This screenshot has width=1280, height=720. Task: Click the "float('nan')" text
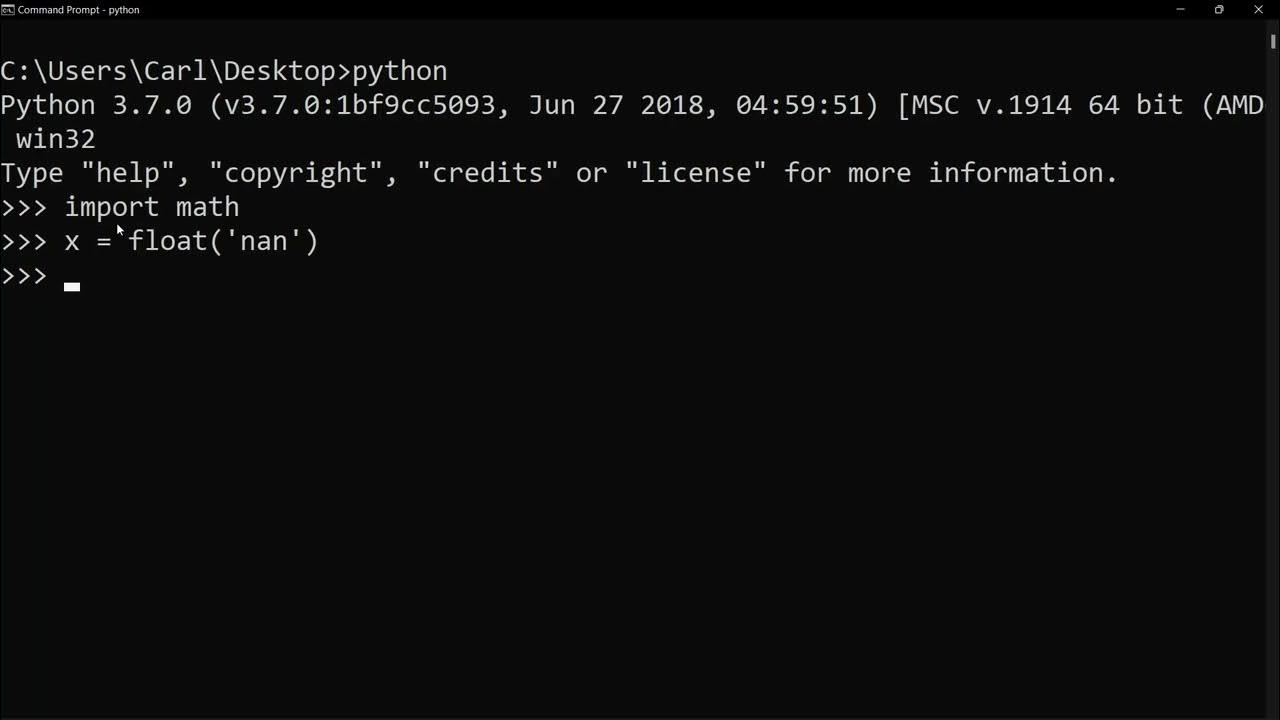click(x=223, y=241)
